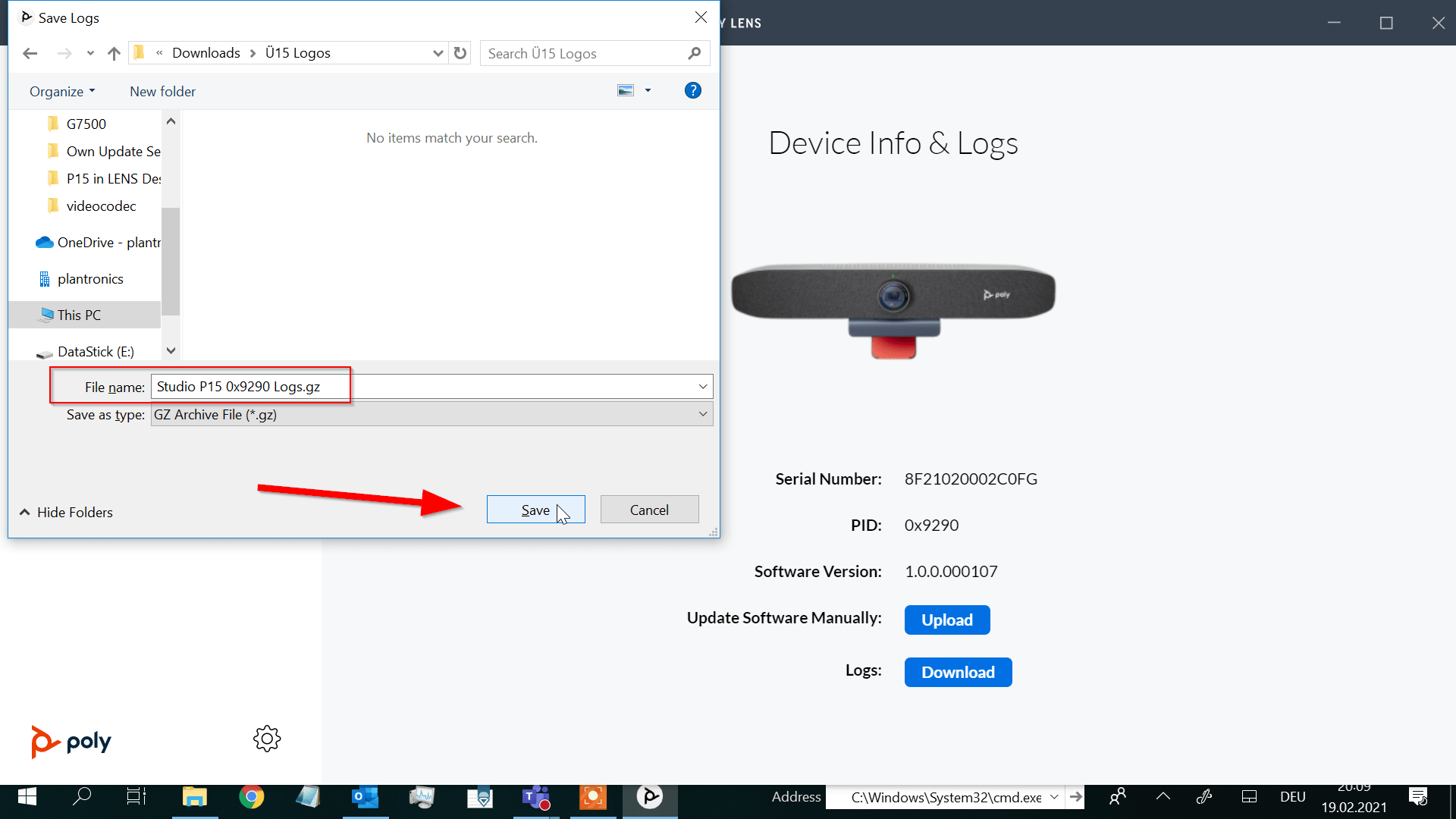This screenshot has width=1456, height=819.
Task: Open Microsoft Teams from taskbar
Action: 535,798
